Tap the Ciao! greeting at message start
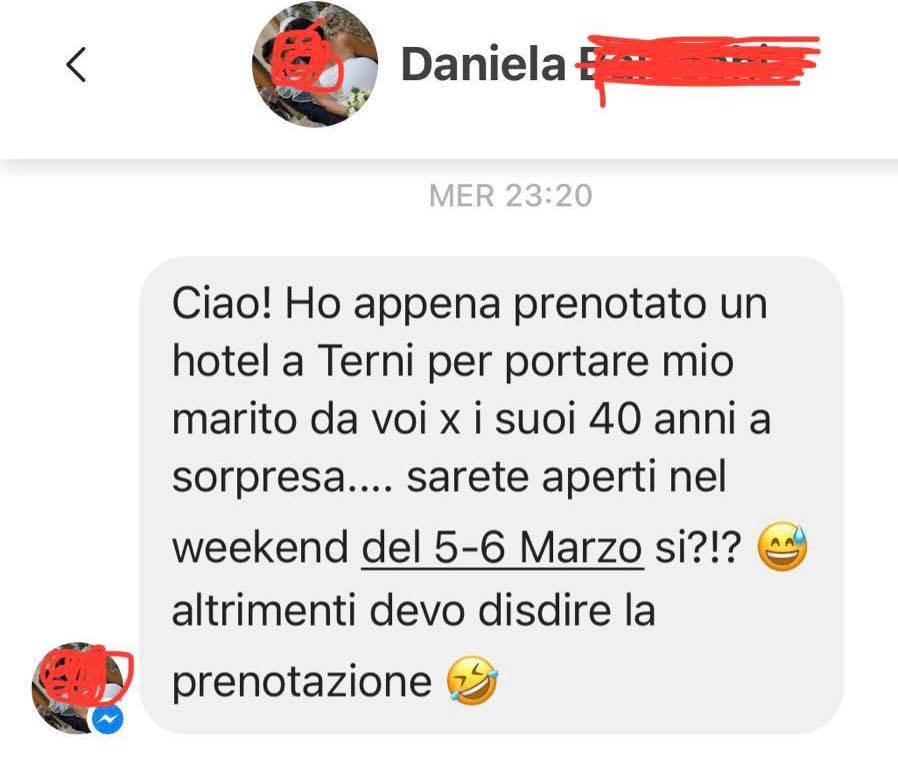This screenshot has width=898, height=773. coord(222,302)
